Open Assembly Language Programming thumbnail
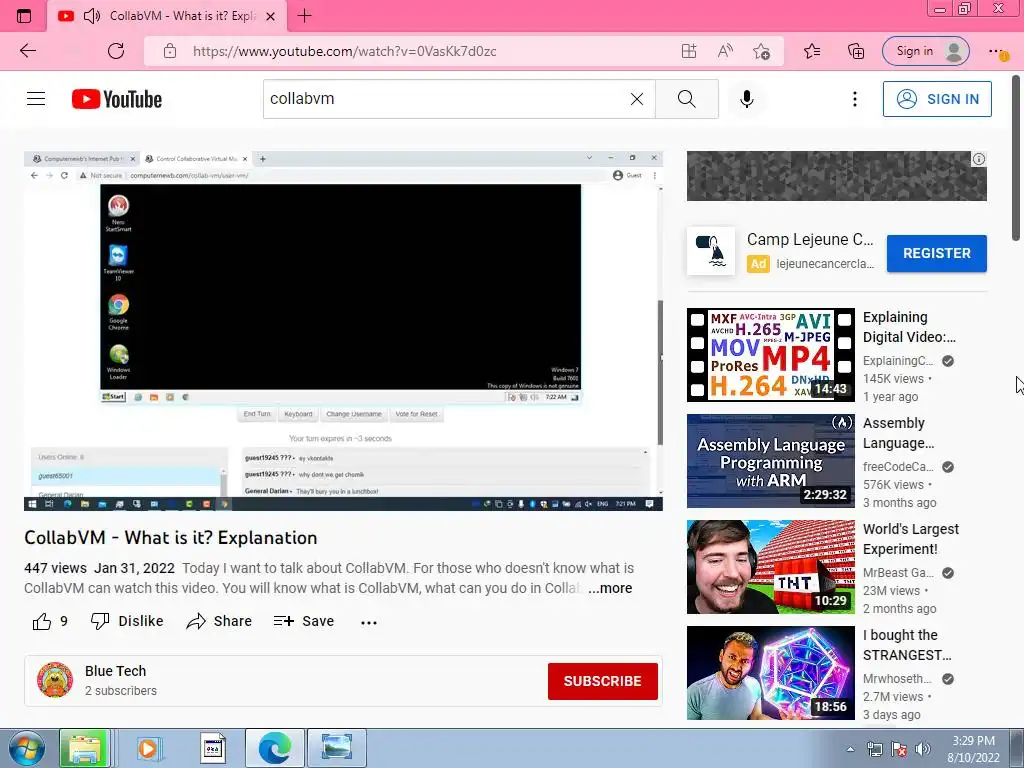The height and width of the screenshot is (768, 1024). tap(771, 461)
